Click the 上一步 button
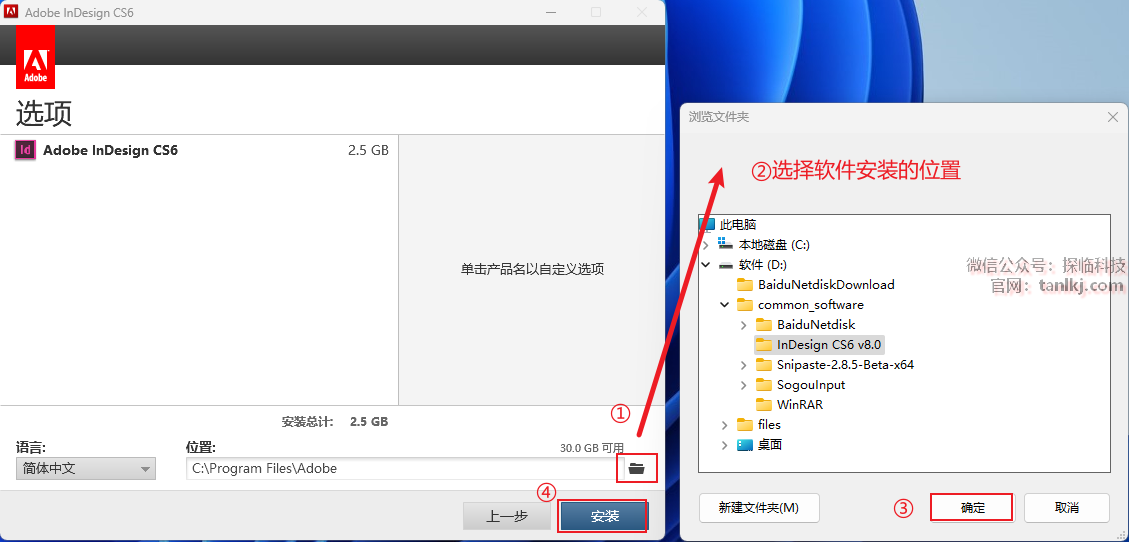 click(x=507, y=516)
